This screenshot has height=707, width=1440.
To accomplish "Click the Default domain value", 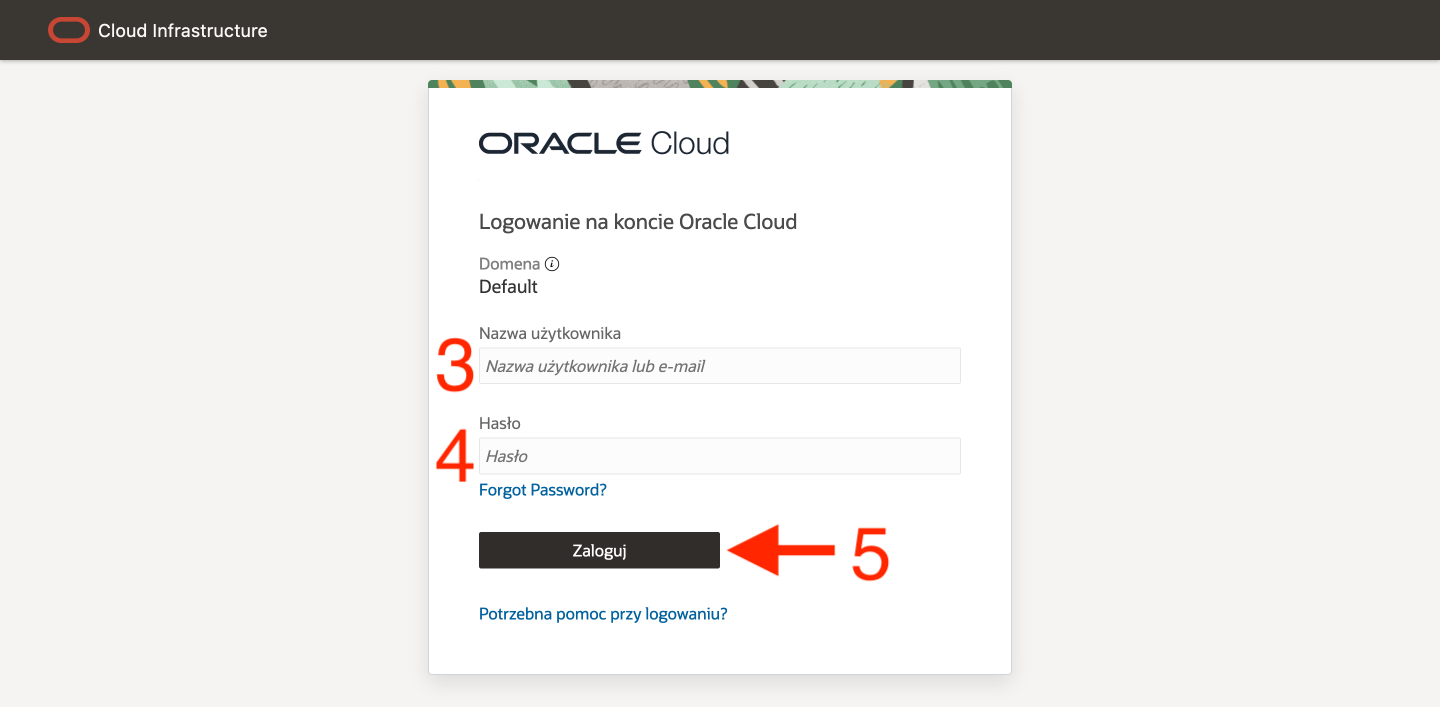I will [508, 287].
